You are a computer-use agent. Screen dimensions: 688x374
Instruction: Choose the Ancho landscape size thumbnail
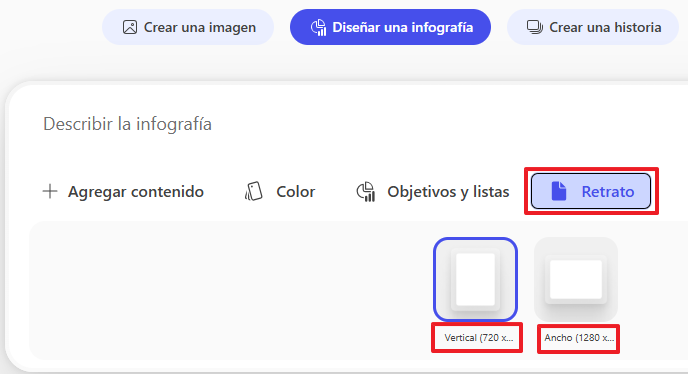576,279
